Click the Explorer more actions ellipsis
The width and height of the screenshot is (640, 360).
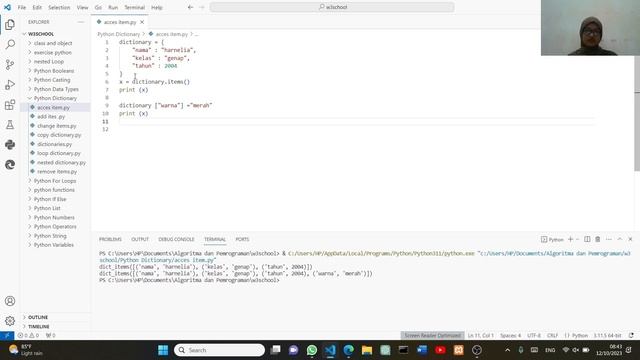pos(80,22)
